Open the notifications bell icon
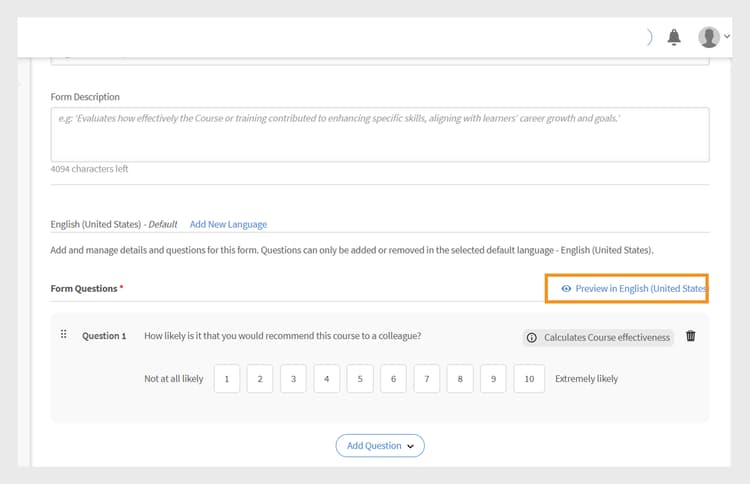This screenshot has width=750, height=484. pos(674,37)
